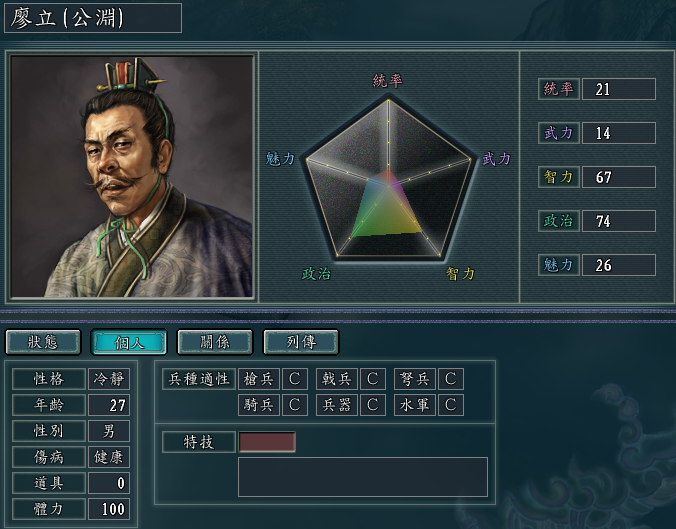Viewport: 676px width, 529px height.
Task: Open the 關係 tab
Action: 215,342
